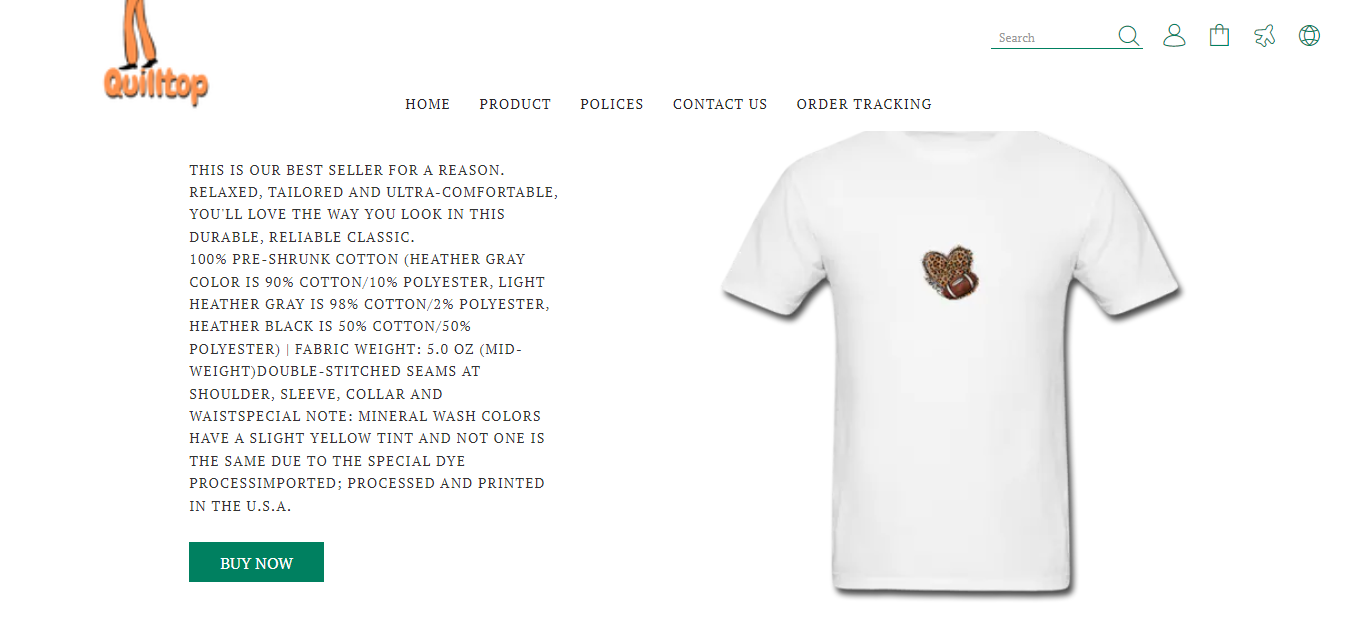Image resolution: width=1366 pixels, height=635 pixels.
Task: Click the green BUY NOW button
Action: coord(256,562)
